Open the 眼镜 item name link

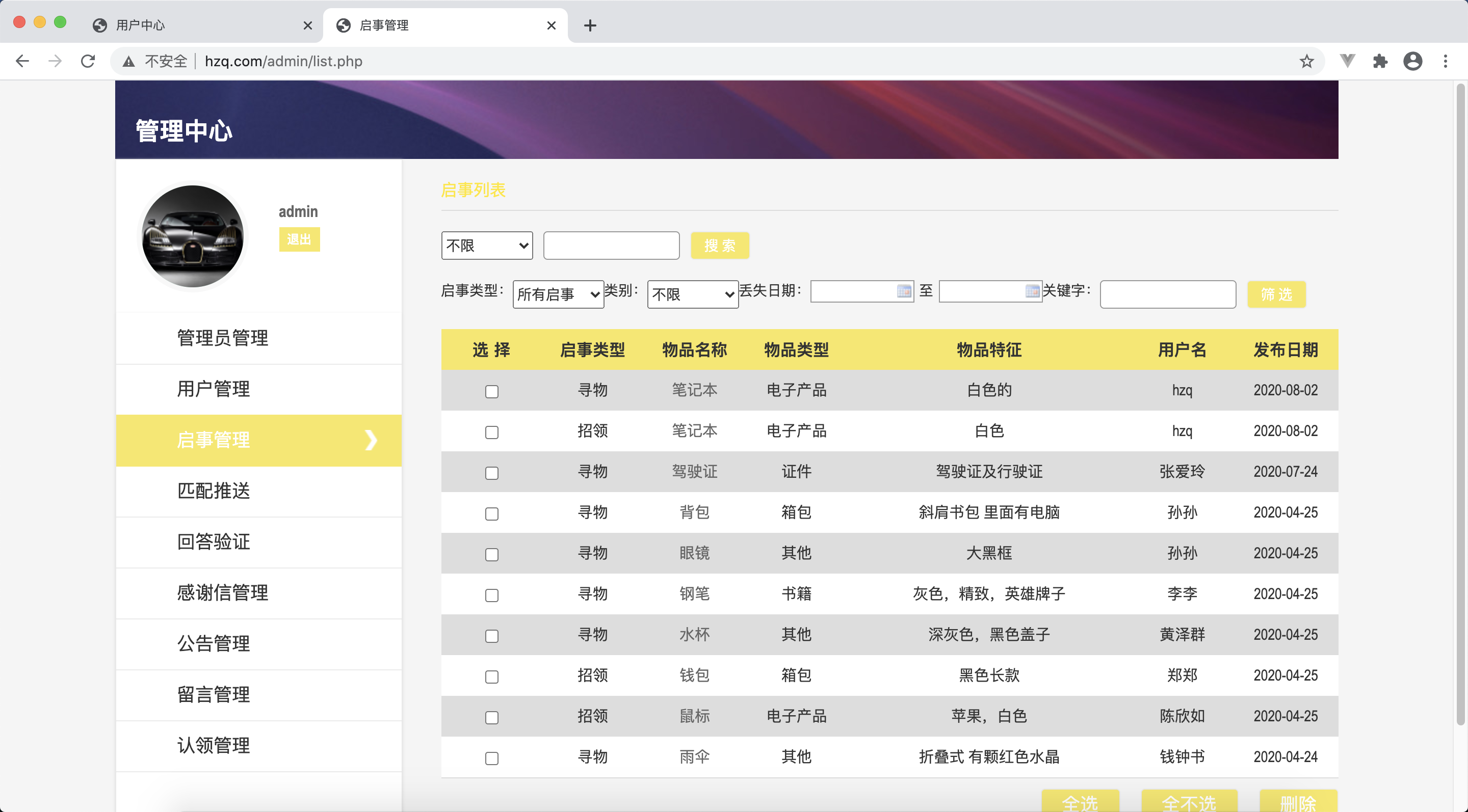694,553
